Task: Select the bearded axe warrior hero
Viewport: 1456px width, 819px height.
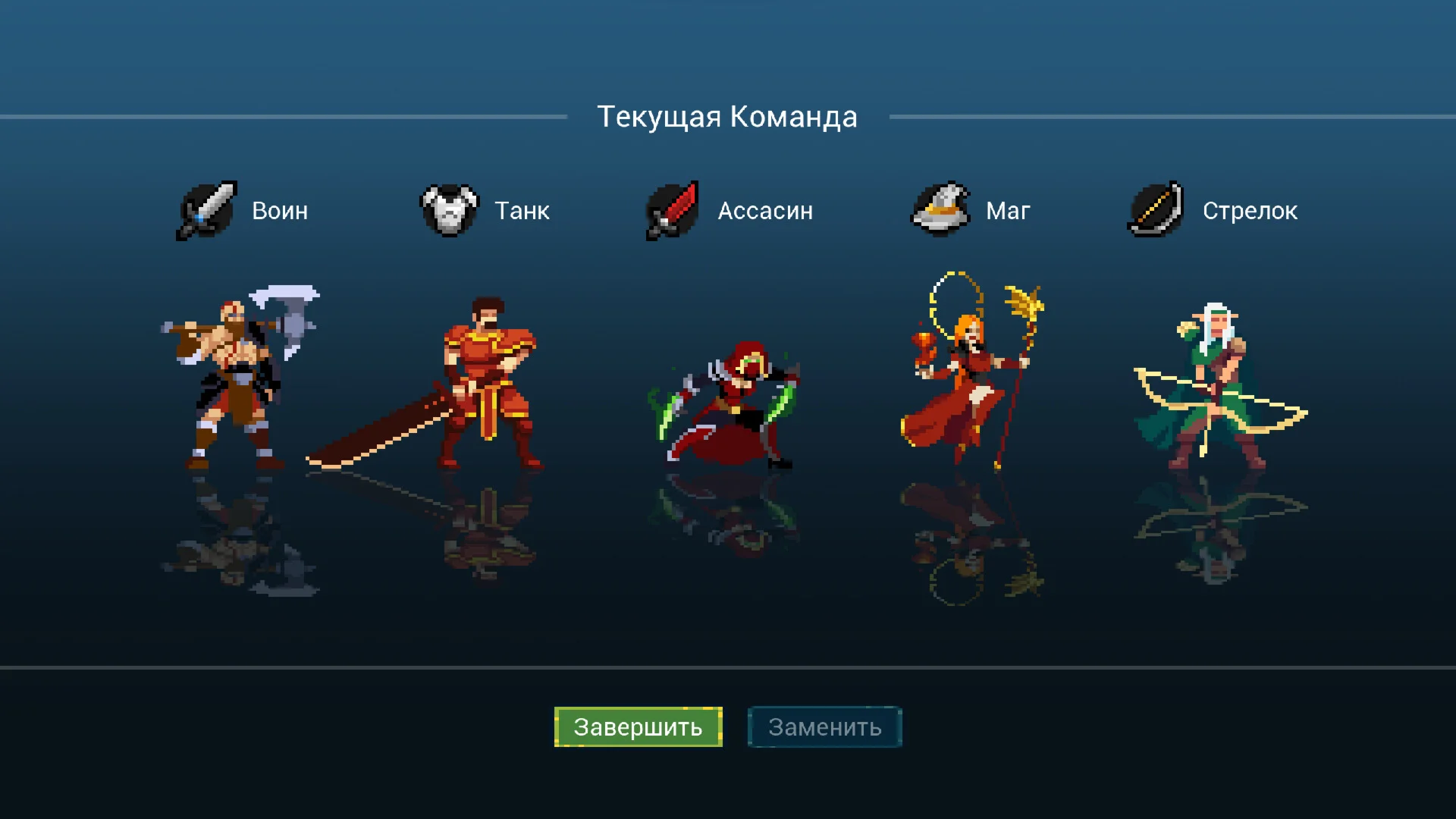Action: pyautogui.click(x=240, y=378)
